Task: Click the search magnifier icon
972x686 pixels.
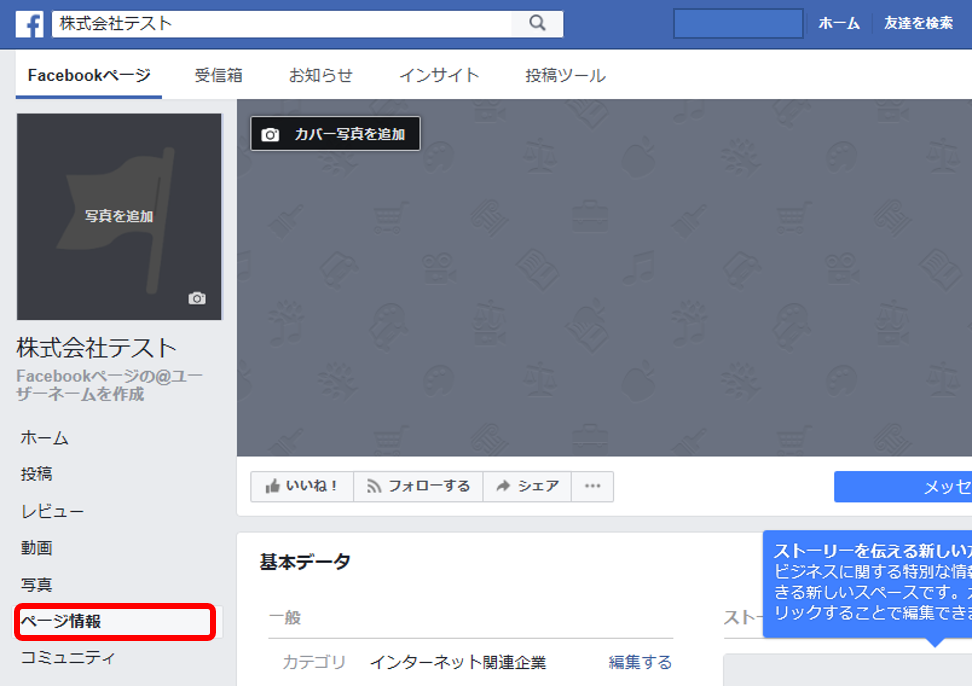Action: (x=537, y=24)
